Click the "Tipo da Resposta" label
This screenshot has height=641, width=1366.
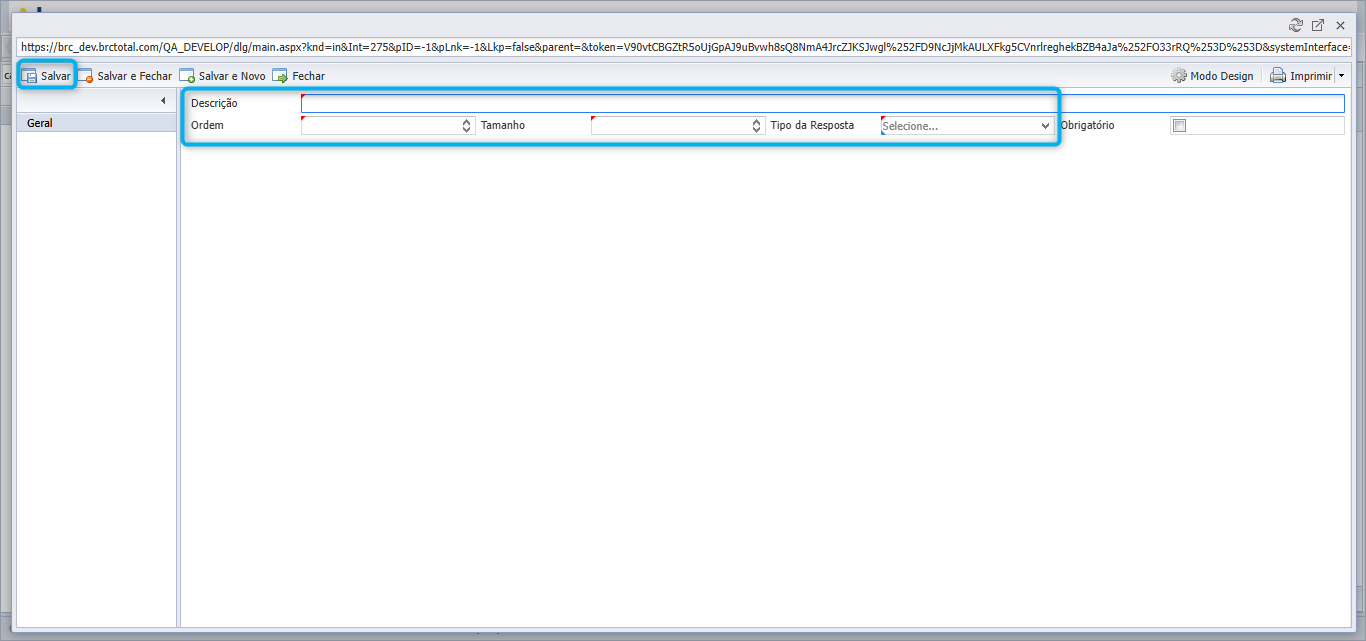812,126
